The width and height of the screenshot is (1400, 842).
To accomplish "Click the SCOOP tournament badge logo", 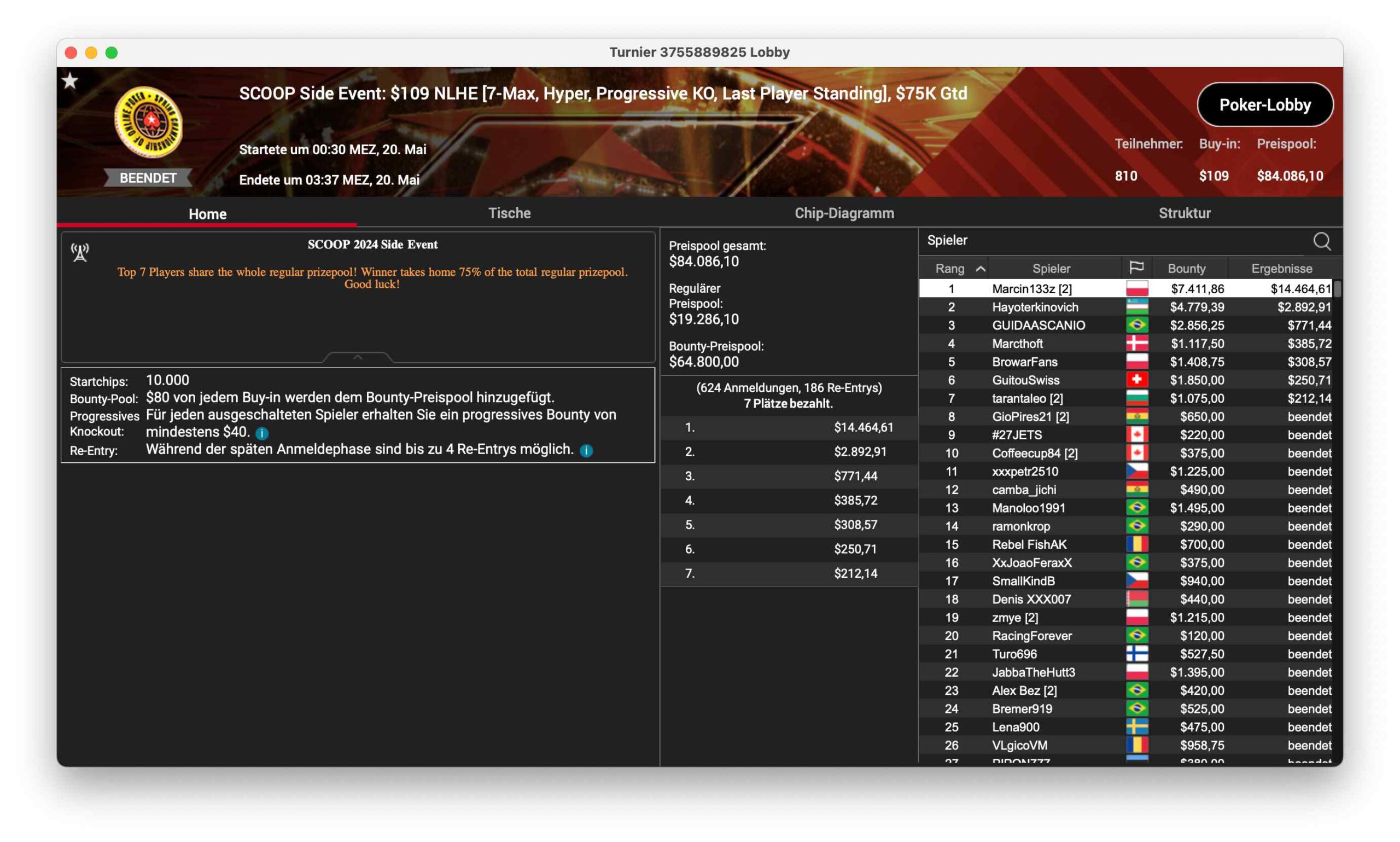I will pyautogui.click(x=149, y=122).
